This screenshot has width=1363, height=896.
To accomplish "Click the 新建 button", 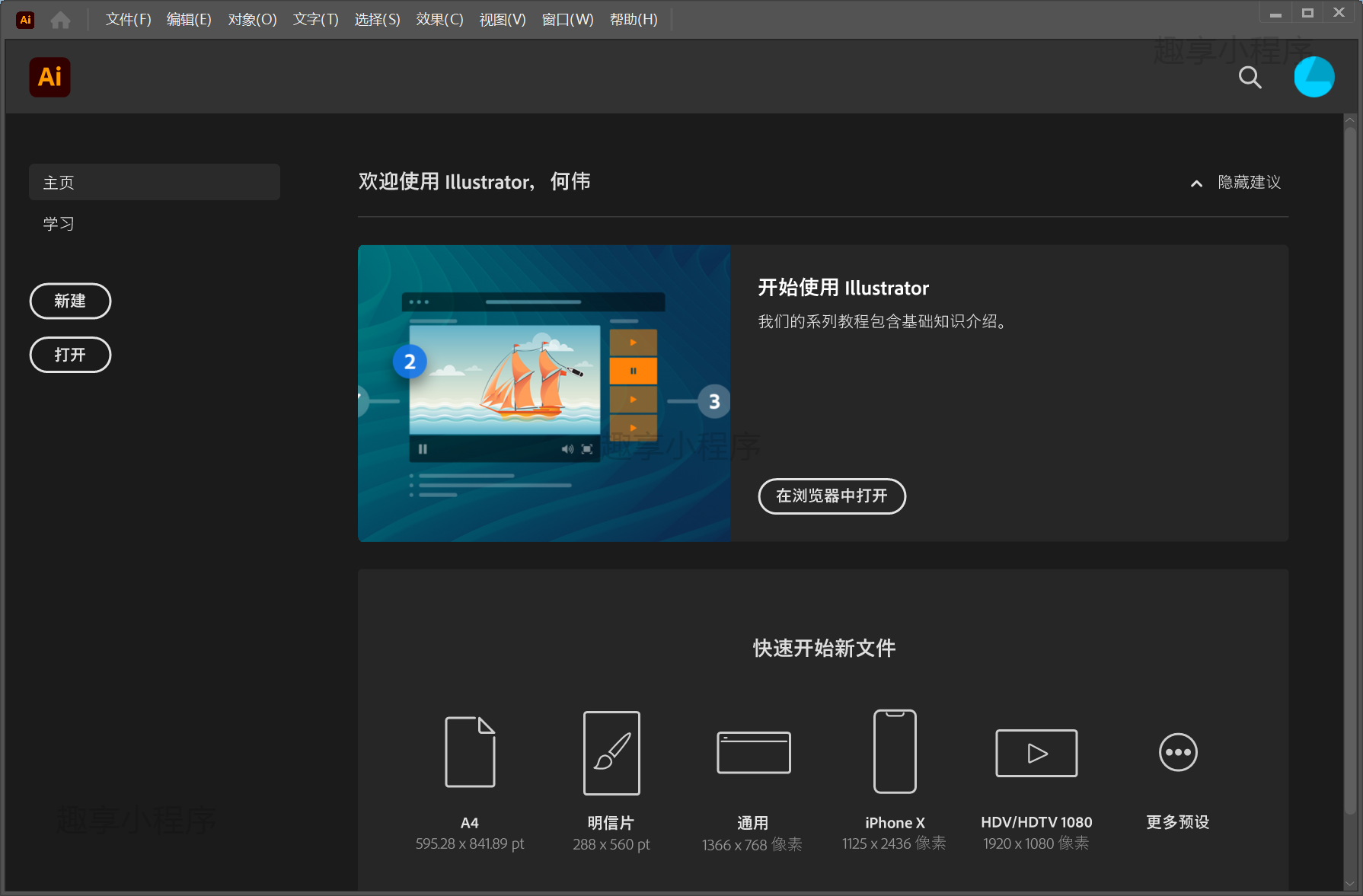I will pos(70,301).
